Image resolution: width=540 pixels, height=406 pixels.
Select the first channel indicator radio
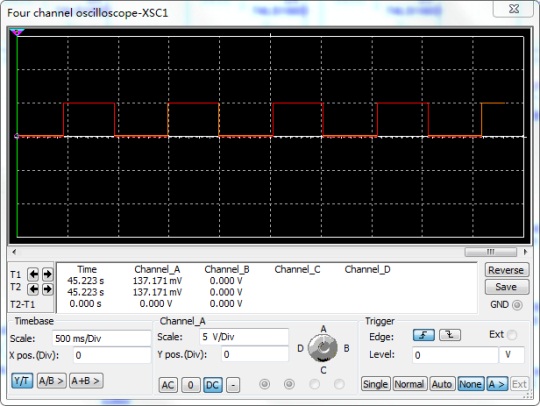264,384
